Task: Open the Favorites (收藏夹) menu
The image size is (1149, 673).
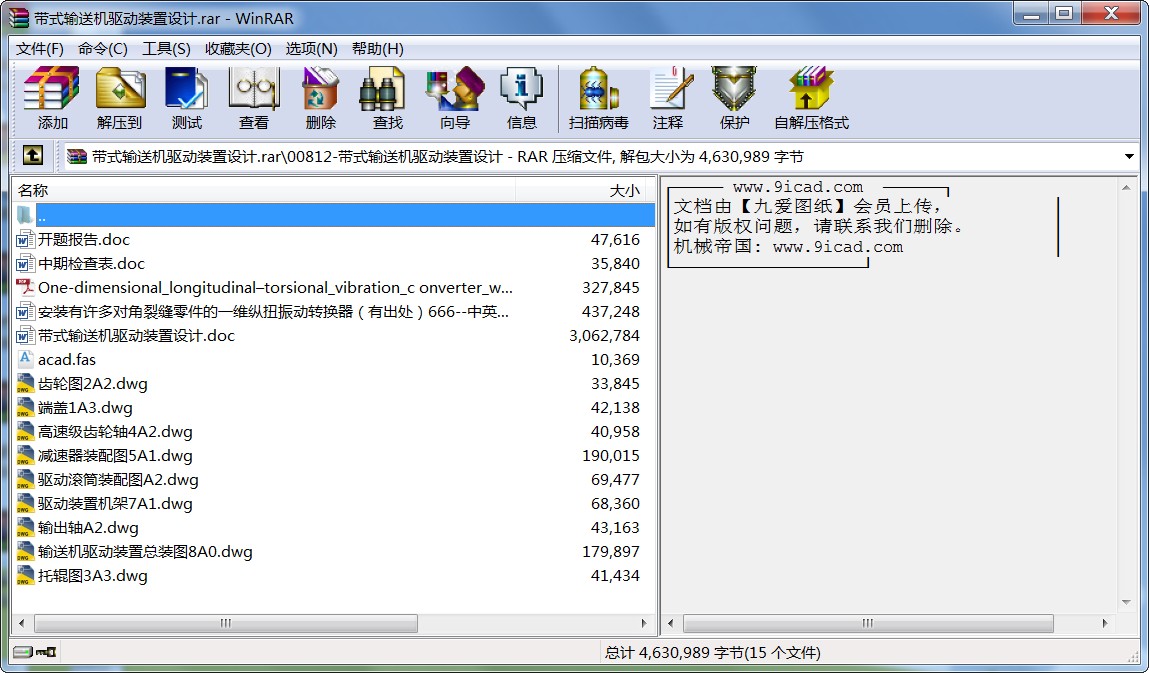Action: [238, 48]
